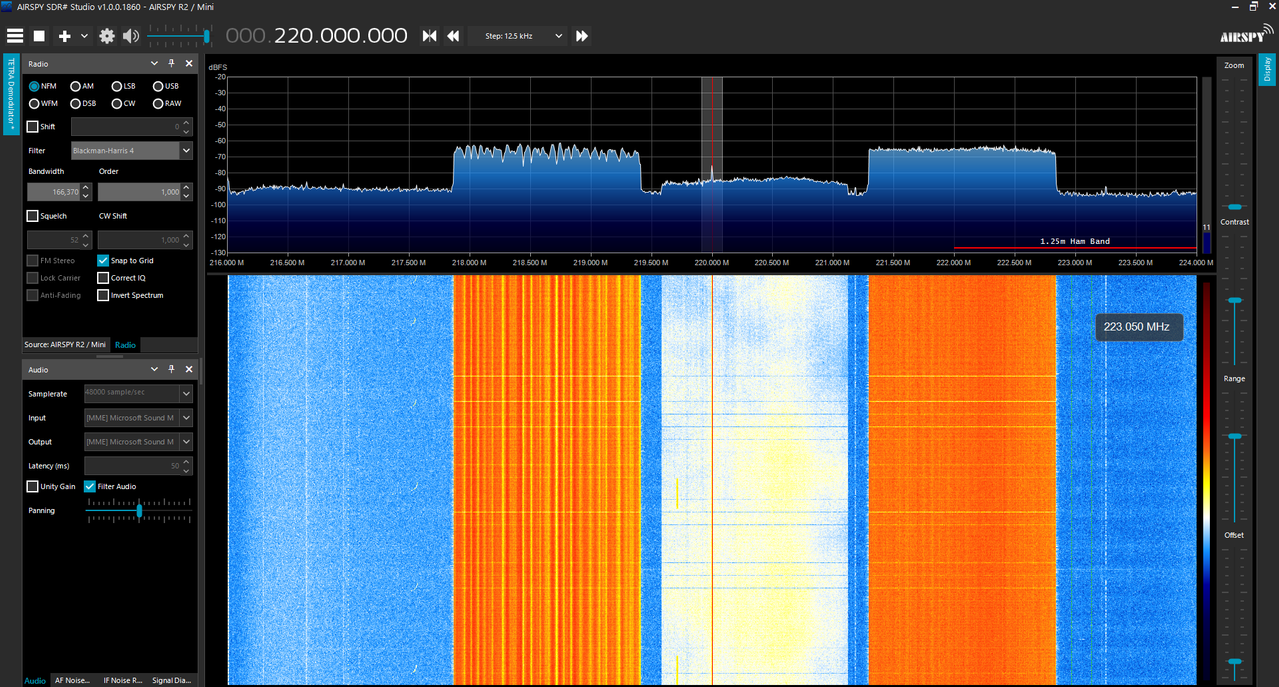Open the hamburger main menu

[x=15, y=36]
